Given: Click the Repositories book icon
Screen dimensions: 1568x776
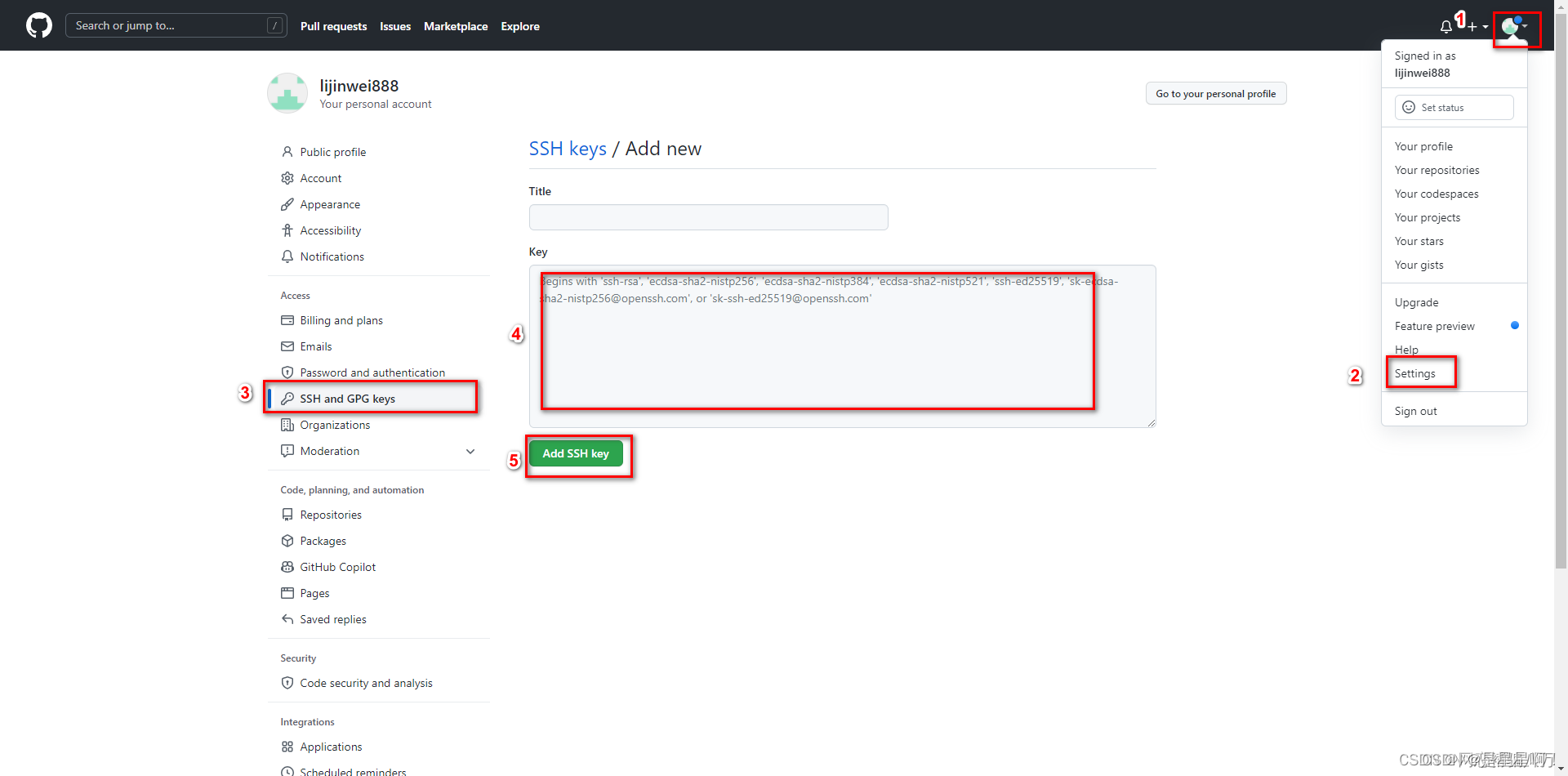Looking at the screenshot, I should (x=287, y=515).
